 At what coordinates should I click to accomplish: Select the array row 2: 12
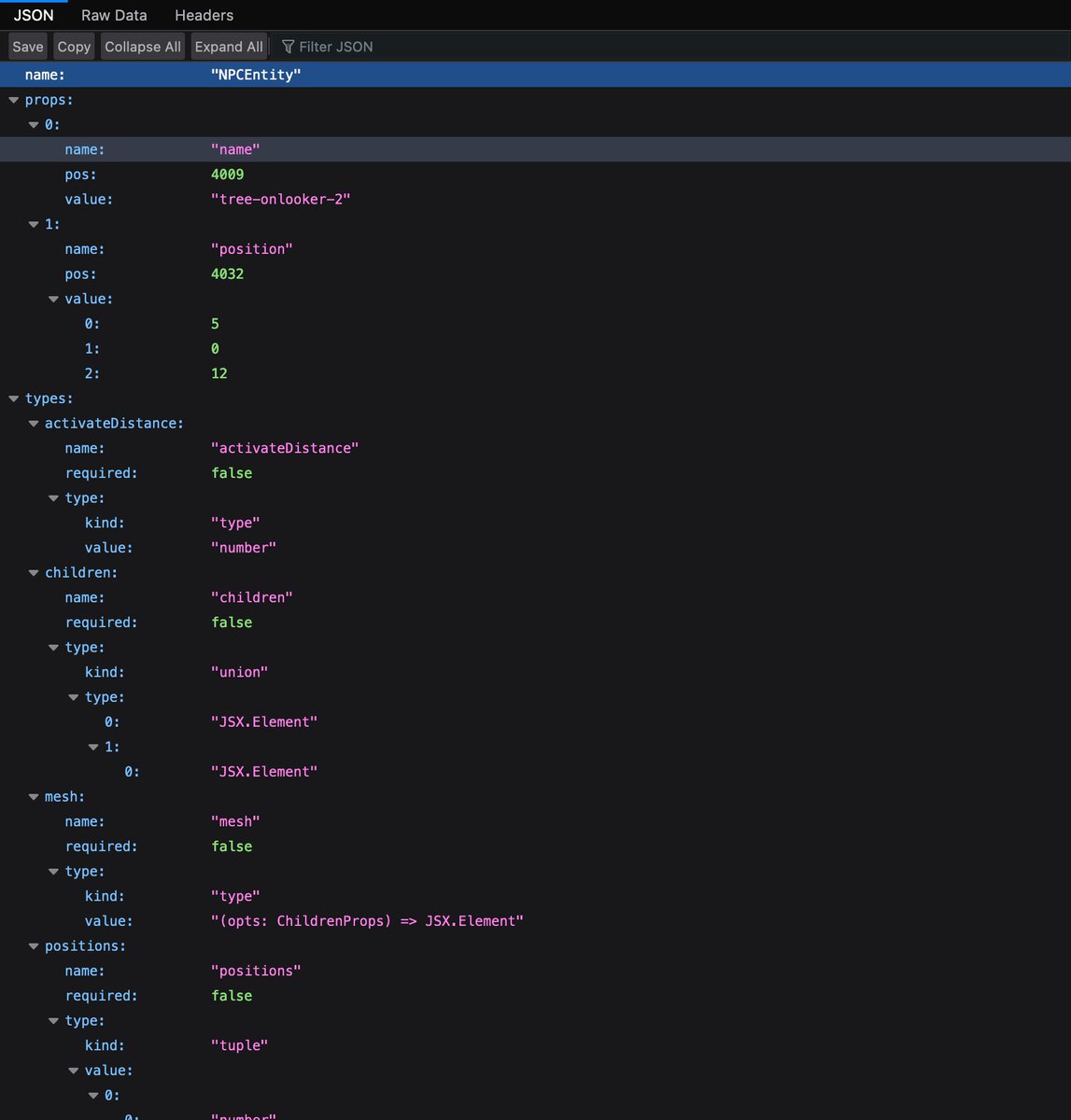pyautogui.click(x=535, y=373)
